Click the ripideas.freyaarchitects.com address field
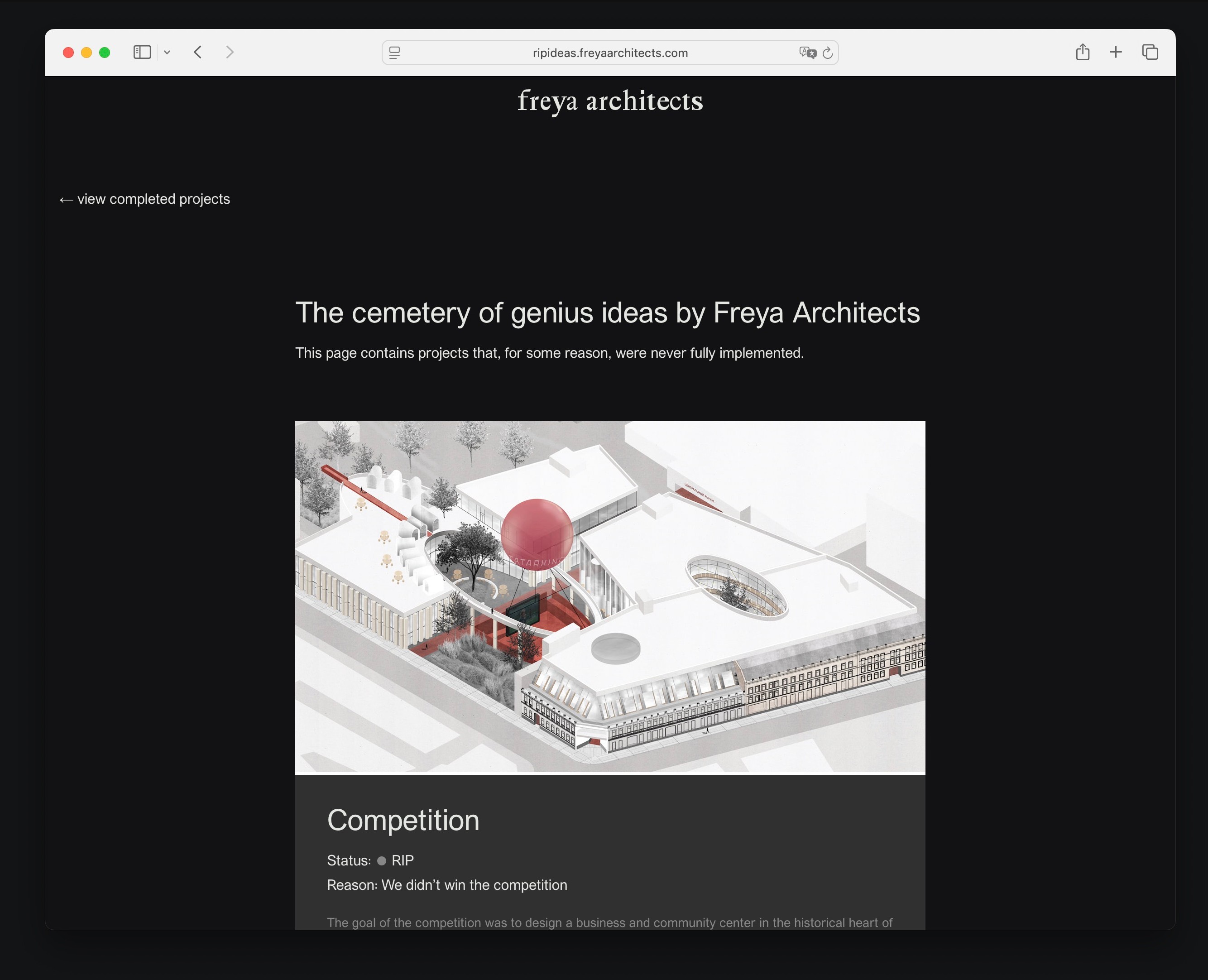Screen dimensions: 1208x980 609,53
